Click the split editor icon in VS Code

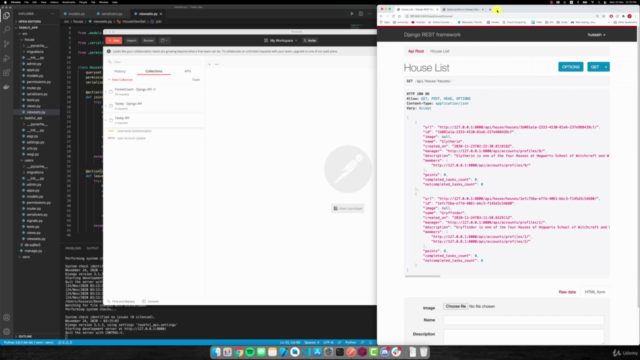pyautogui.click(x=361, y=13)
